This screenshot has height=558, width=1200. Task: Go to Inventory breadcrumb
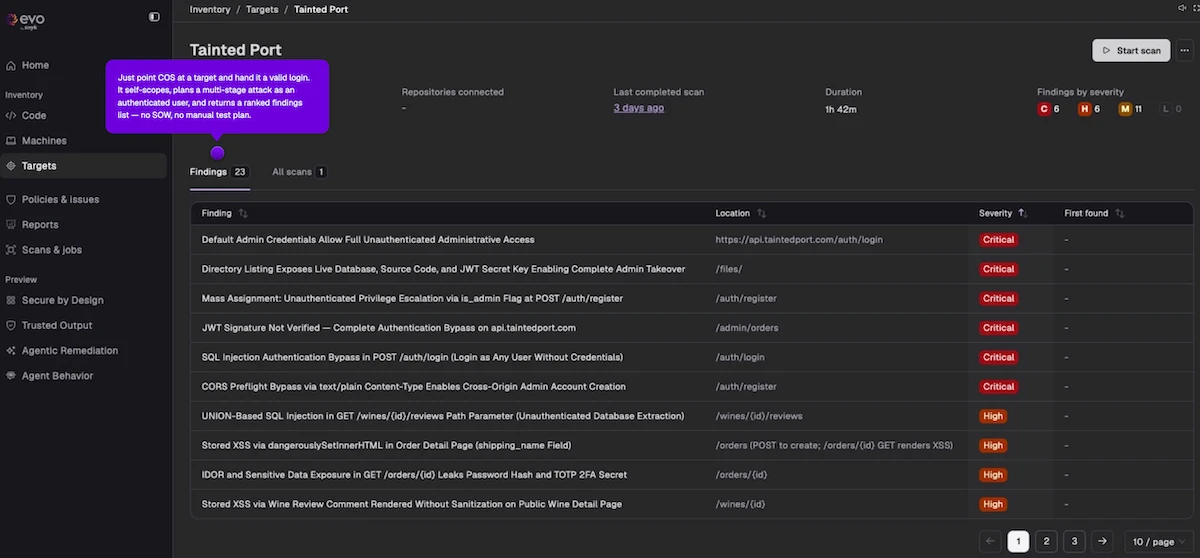(210, 9)
